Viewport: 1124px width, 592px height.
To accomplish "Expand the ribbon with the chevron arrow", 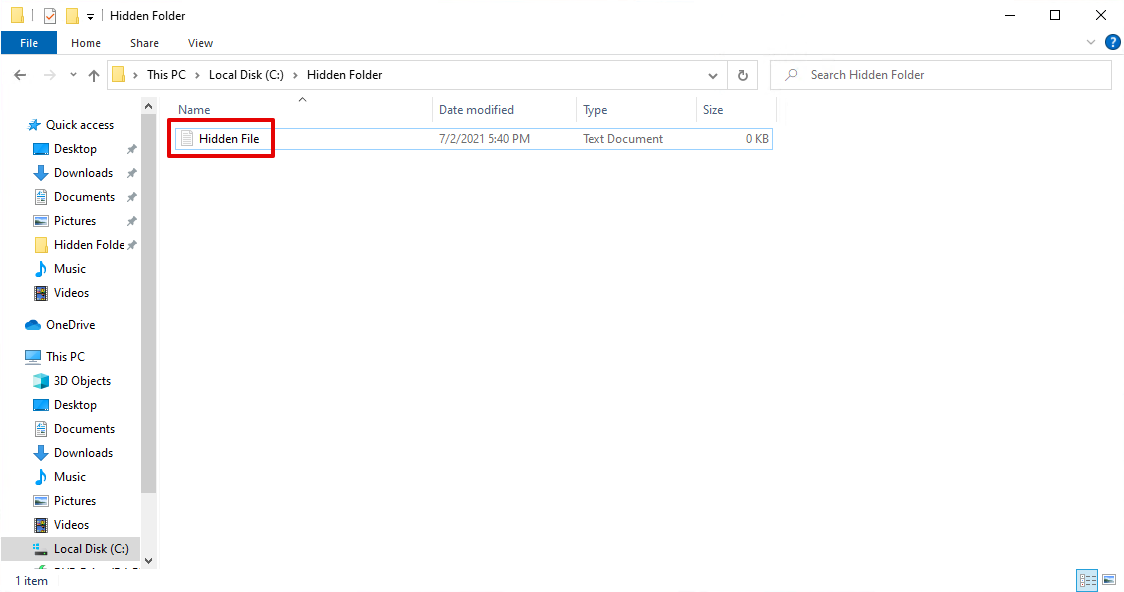I will (x=1090, y=42).
